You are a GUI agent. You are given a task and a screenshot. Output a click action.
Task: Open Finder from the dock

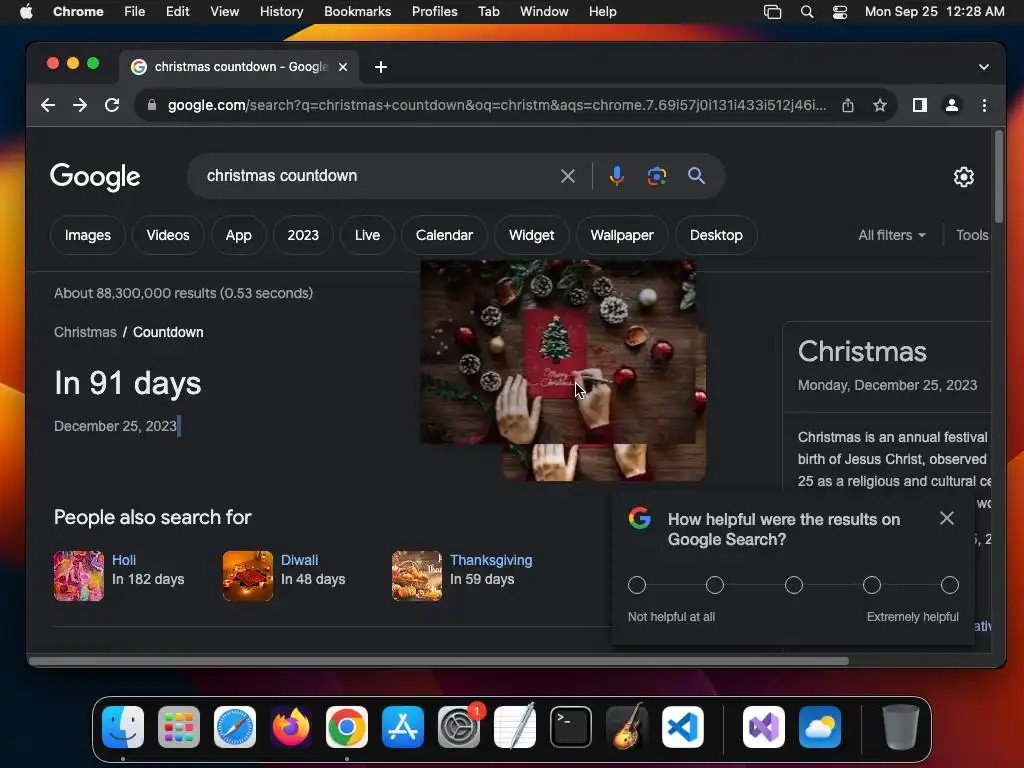(x=123, y=727)
